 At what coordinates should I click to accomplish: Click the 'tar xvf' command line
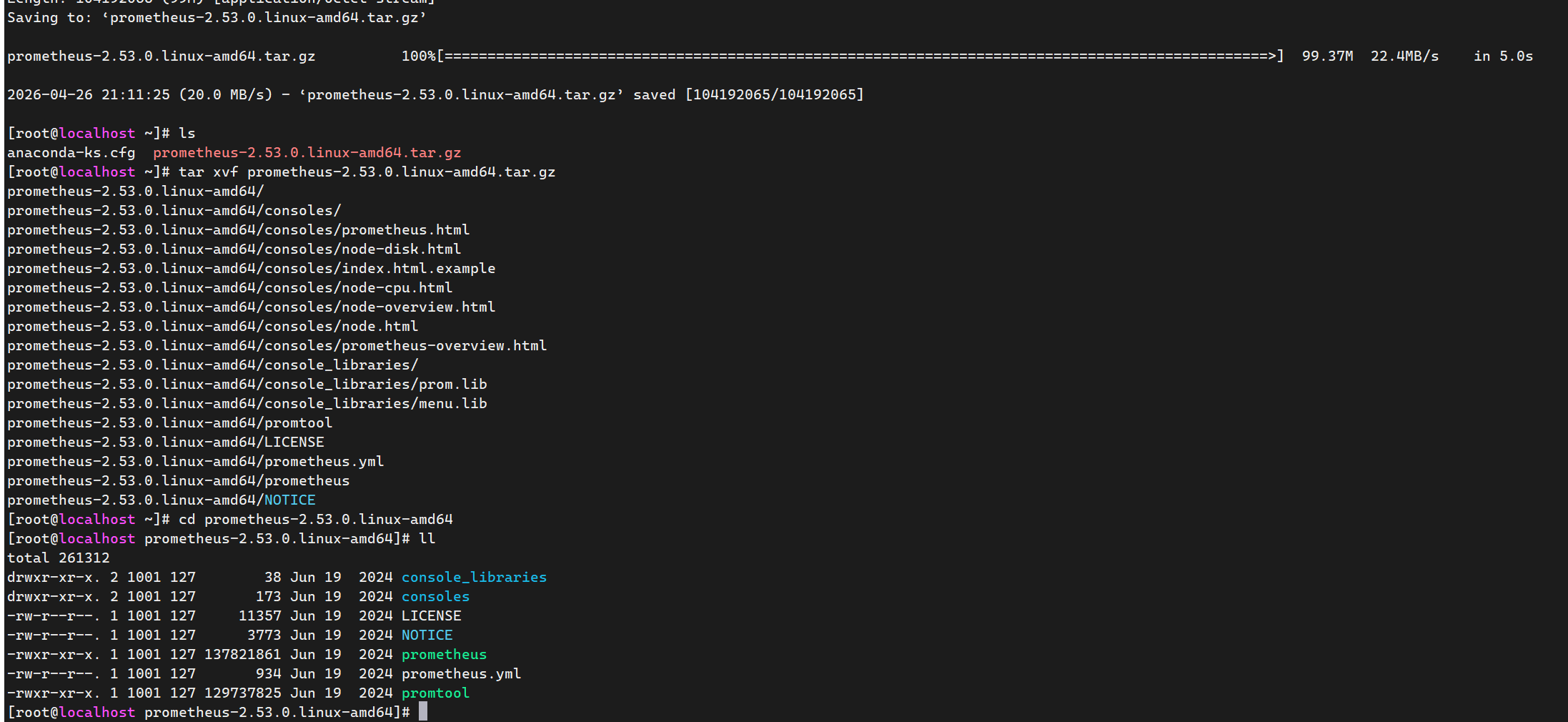coord(367,172)
